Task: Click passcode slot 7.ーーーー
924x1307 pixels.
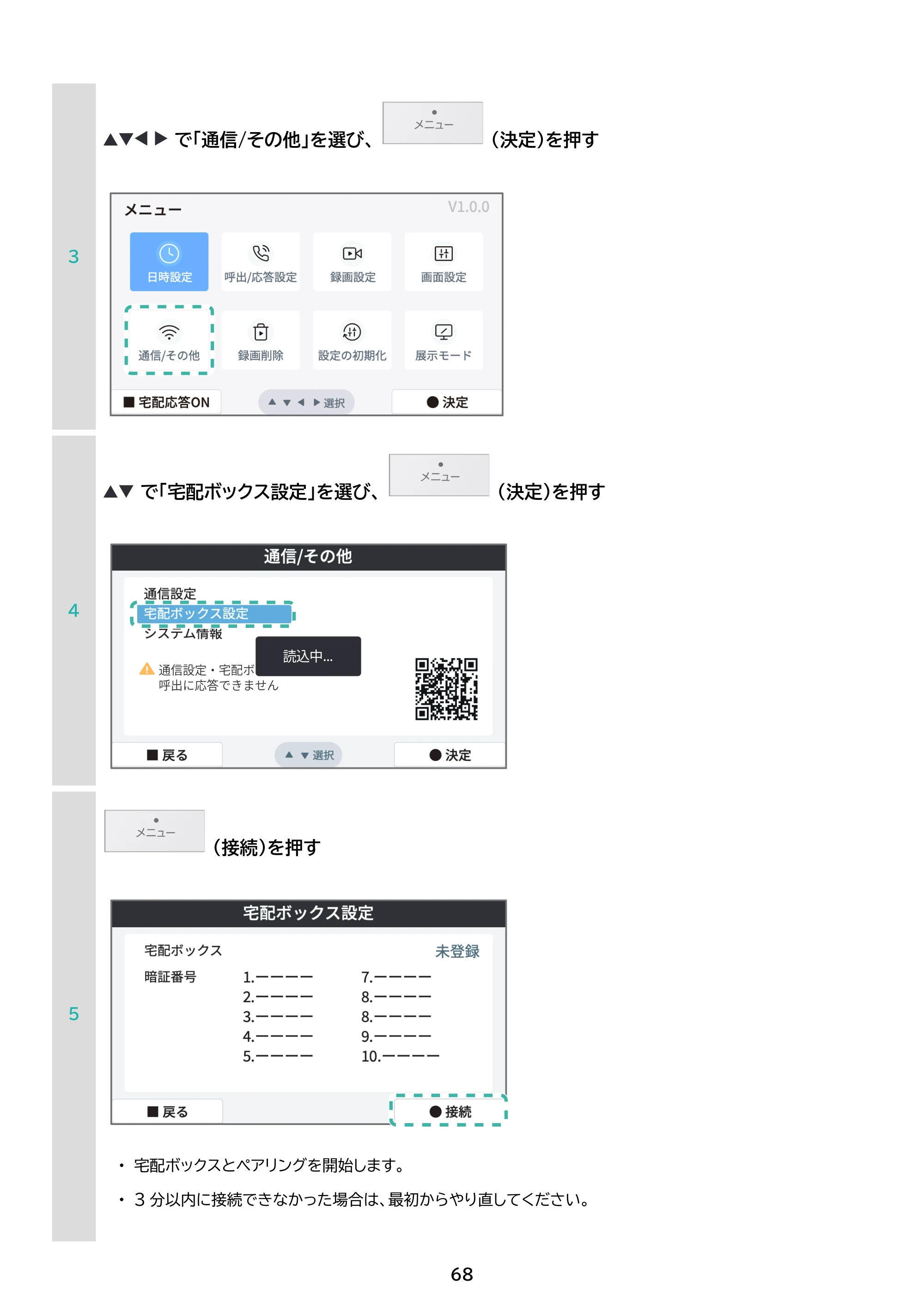Action: [396, 978]
